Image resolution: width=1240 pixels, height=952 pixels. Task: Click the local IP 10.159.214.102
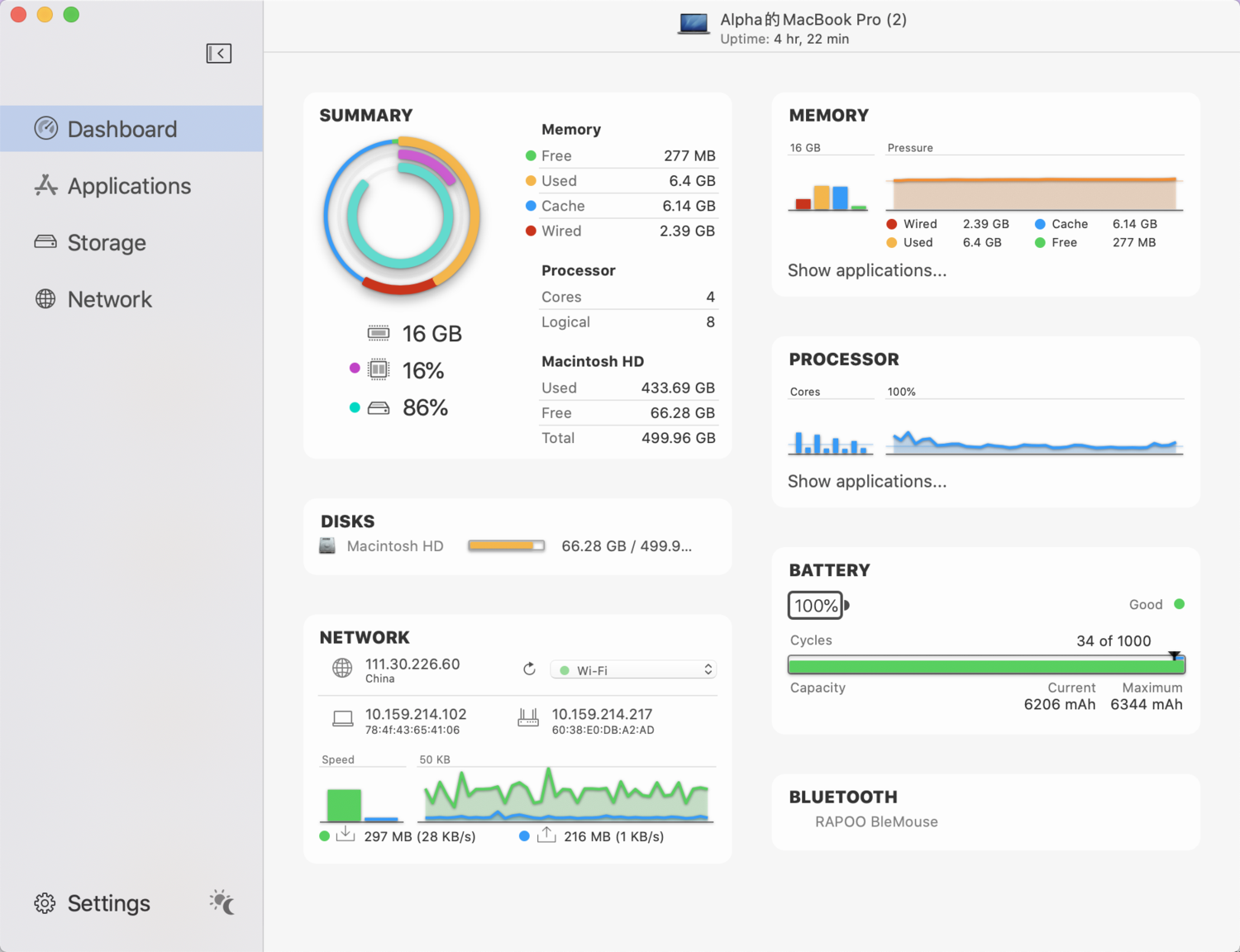pyautogui.click(x=416, y=714)
